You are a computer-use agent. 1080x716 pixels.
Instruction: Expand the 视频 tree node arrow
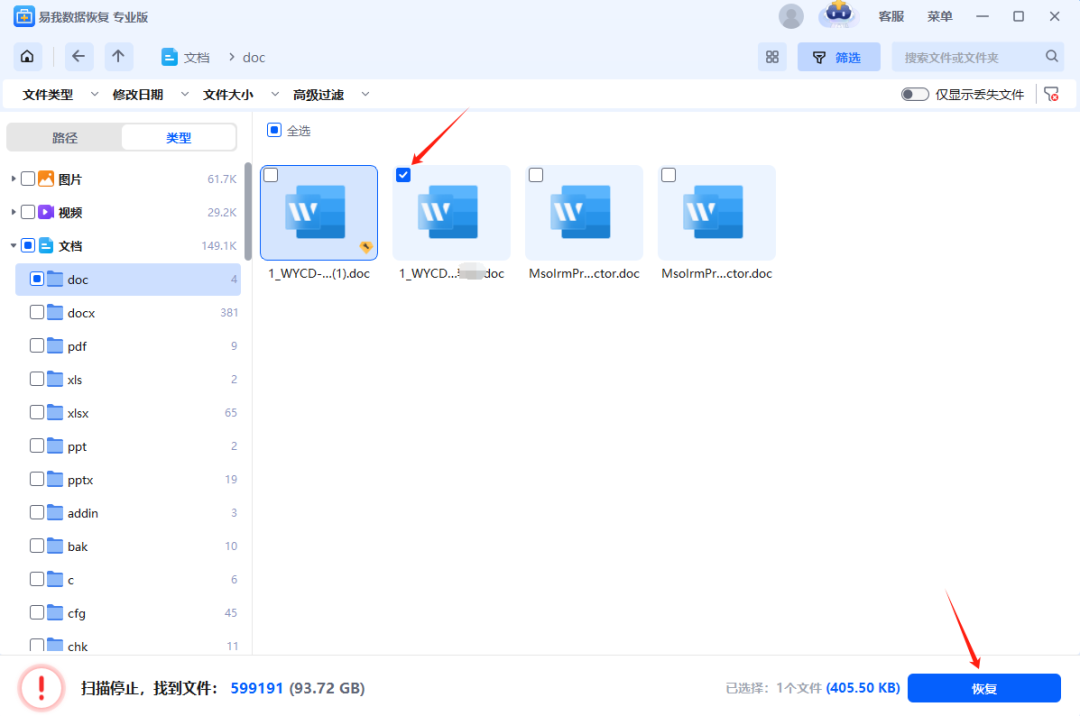click(13, 212)
